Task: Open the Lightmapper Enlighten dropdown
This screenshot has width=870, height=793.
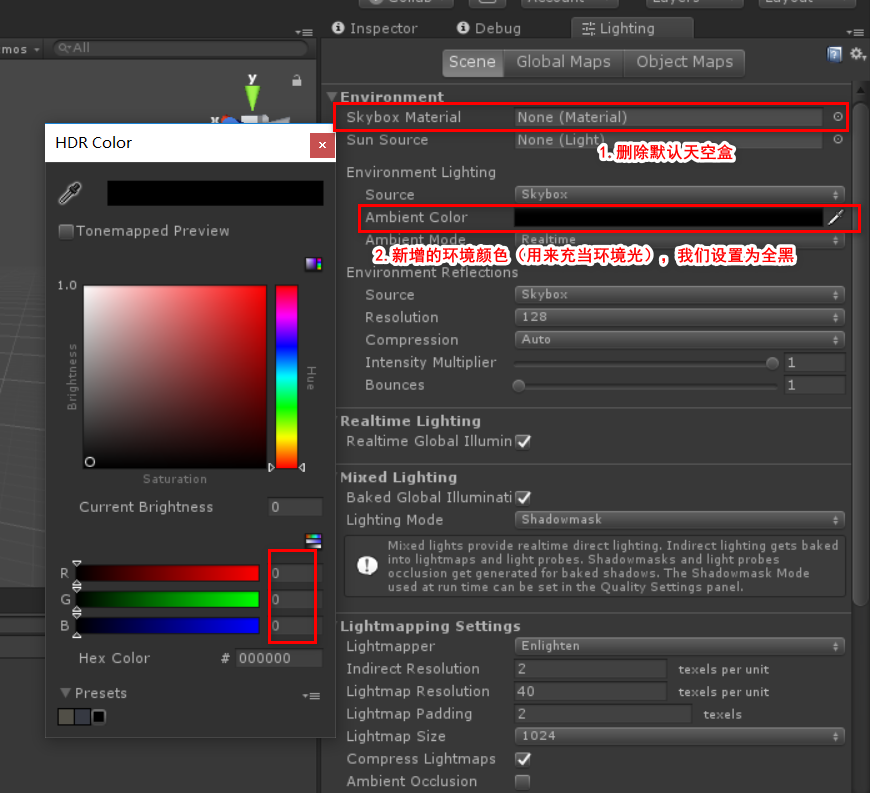Action: tap(680, 646)
